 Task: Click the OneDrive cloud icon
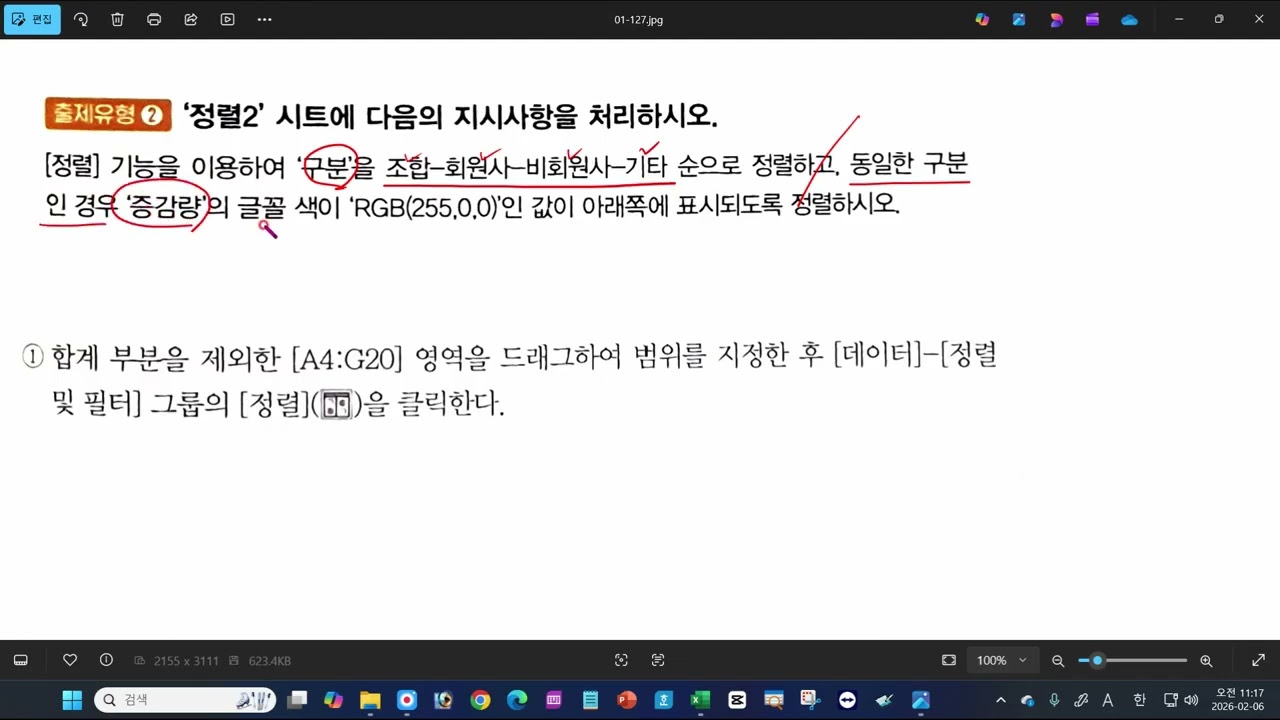coord(1129,19)
